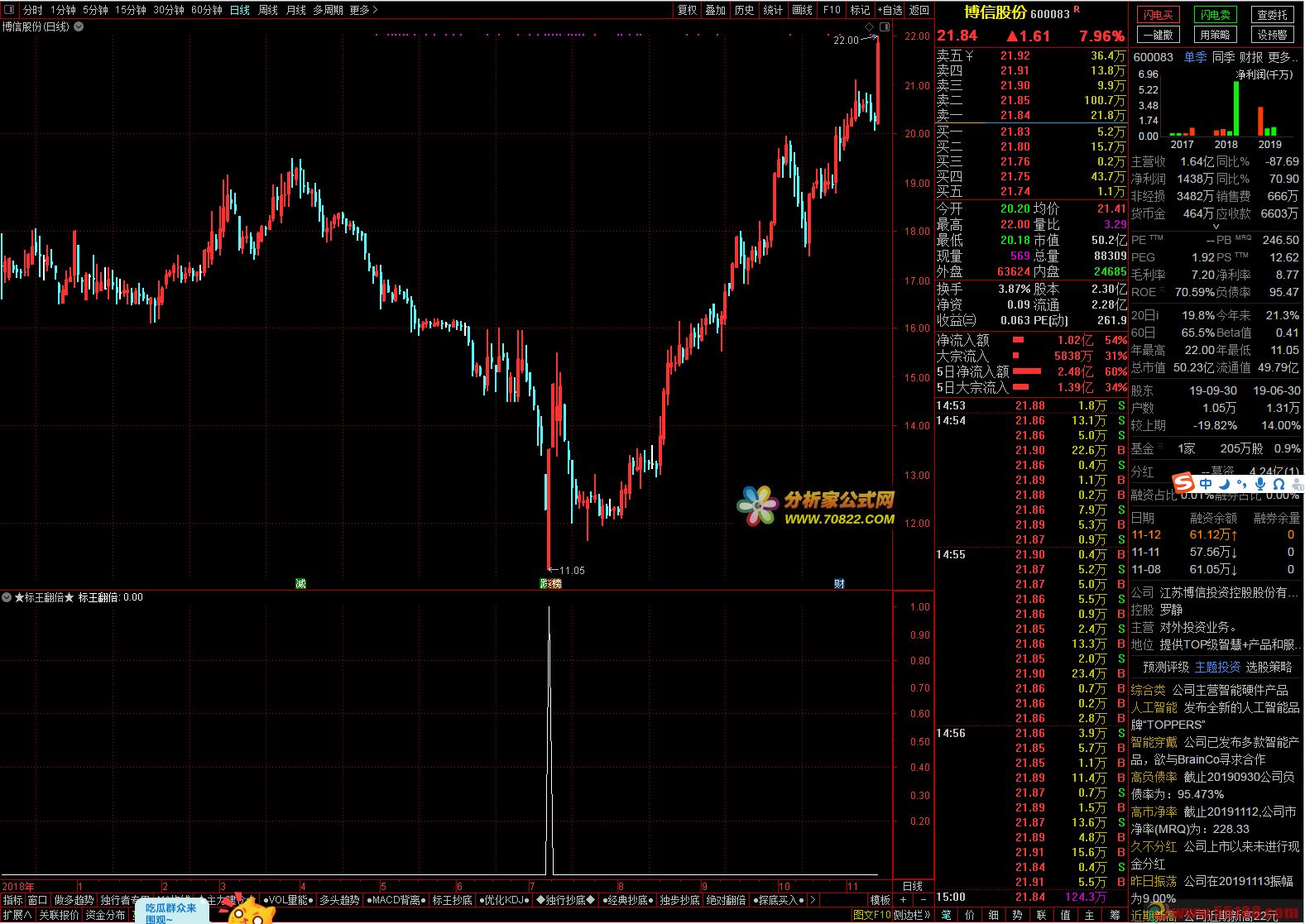The height and width of the screenshot is (924, 1305).
Task: Add stock via +自选 button
Action: (x=890, y=10)
